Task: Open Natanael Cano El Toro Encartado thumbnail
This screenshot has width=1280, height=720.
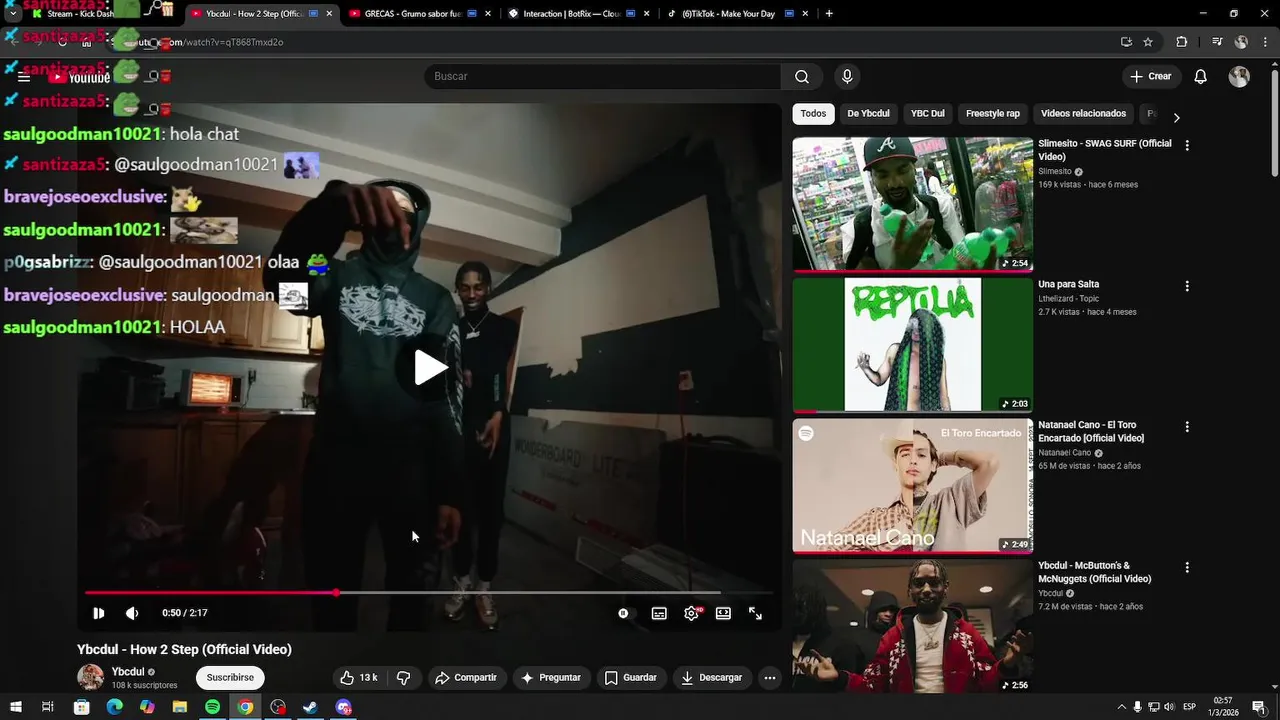Action: (x=913, y=486)
